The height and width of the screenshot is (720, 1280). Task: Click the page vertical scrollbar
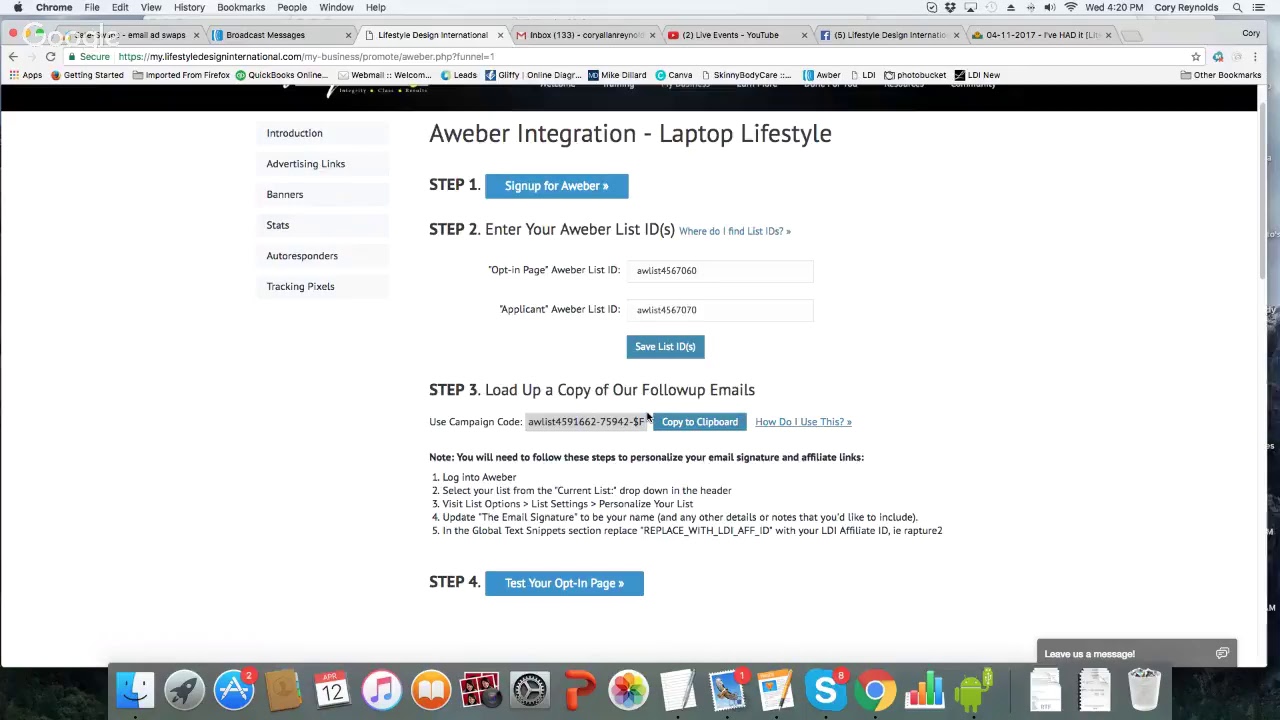coord(1263,190)
